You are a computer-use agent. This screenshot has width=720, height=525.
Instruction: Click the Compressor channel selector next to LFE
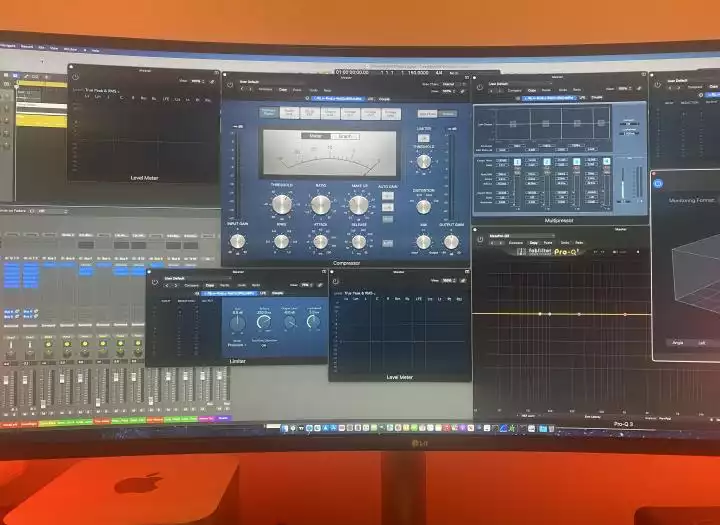click(339, 98)
